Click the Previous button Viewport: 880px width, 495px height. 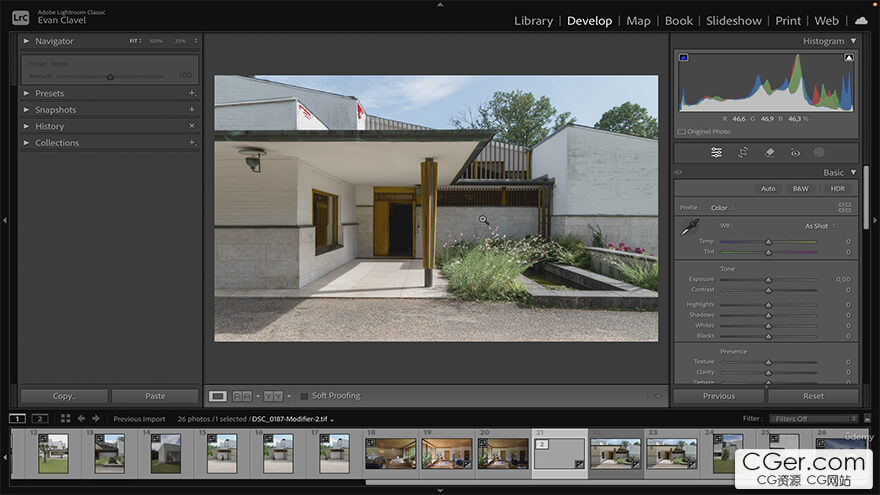click(718, 396)
